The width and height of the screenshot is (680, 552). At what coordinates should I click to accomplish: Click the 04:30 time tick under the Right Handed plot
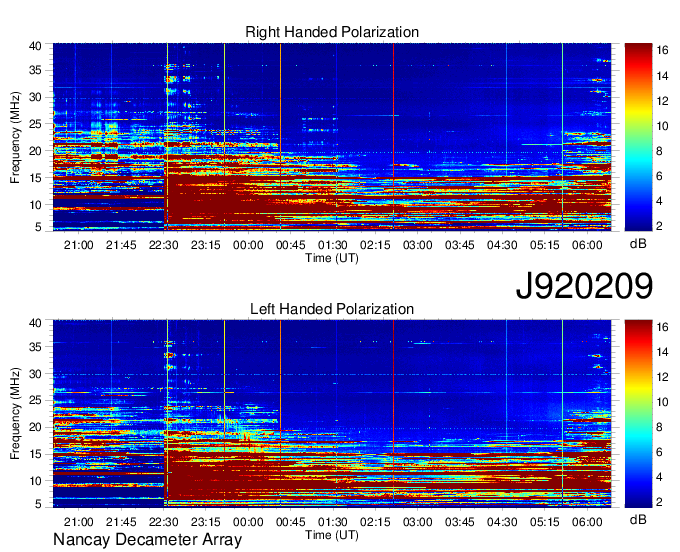coord(502,245)
